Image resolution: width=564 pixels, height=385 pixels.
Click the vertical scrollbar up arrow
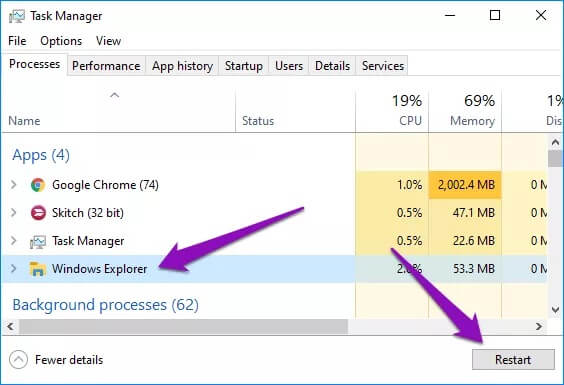[555, 142]
